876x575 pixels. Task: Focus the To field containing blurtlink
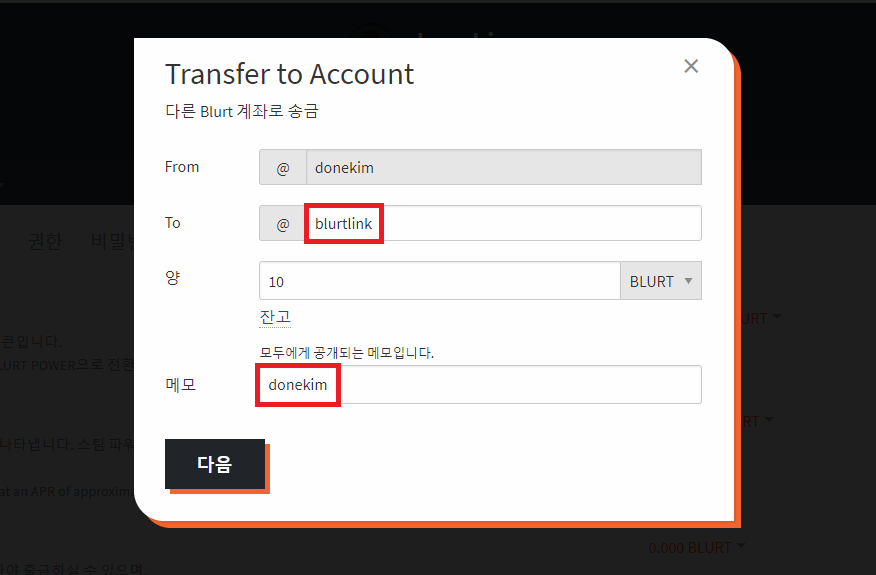click(503, 224)
